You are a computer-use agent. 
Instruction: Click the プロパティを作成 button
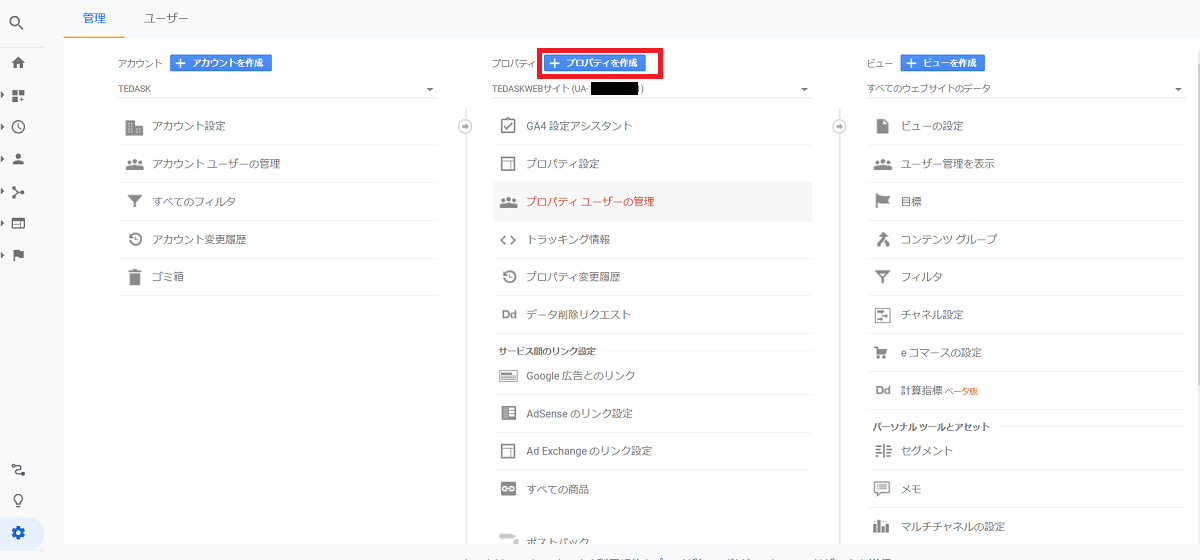pos(594,63)
